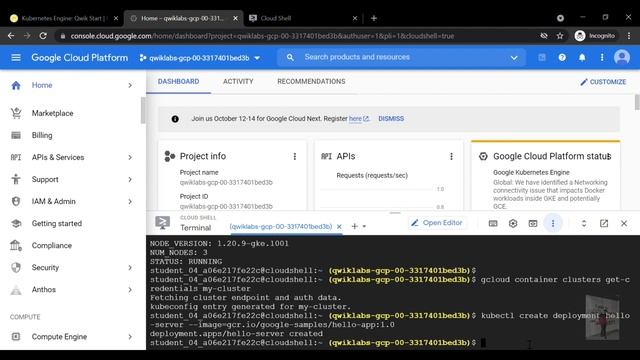Expand Home submenu chevron

tap(130, 85)
